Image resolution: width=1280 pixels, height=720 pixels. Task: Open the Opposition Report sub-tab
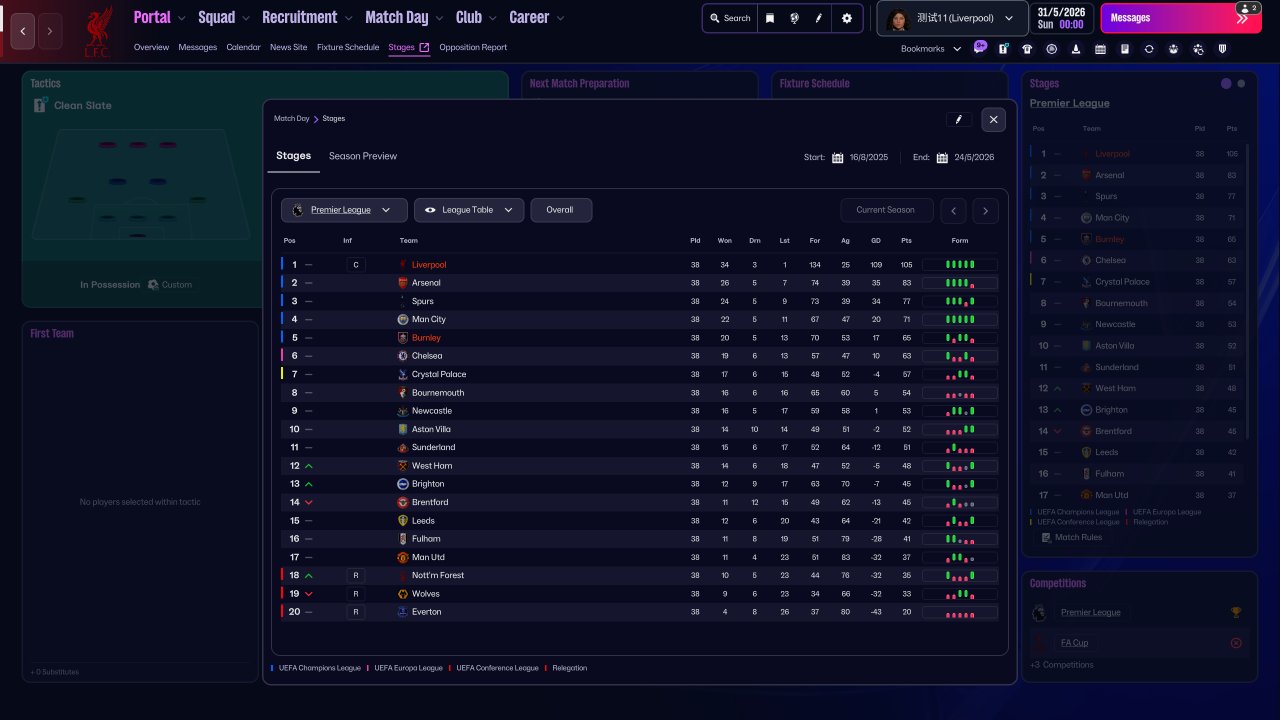click(473, 47)
